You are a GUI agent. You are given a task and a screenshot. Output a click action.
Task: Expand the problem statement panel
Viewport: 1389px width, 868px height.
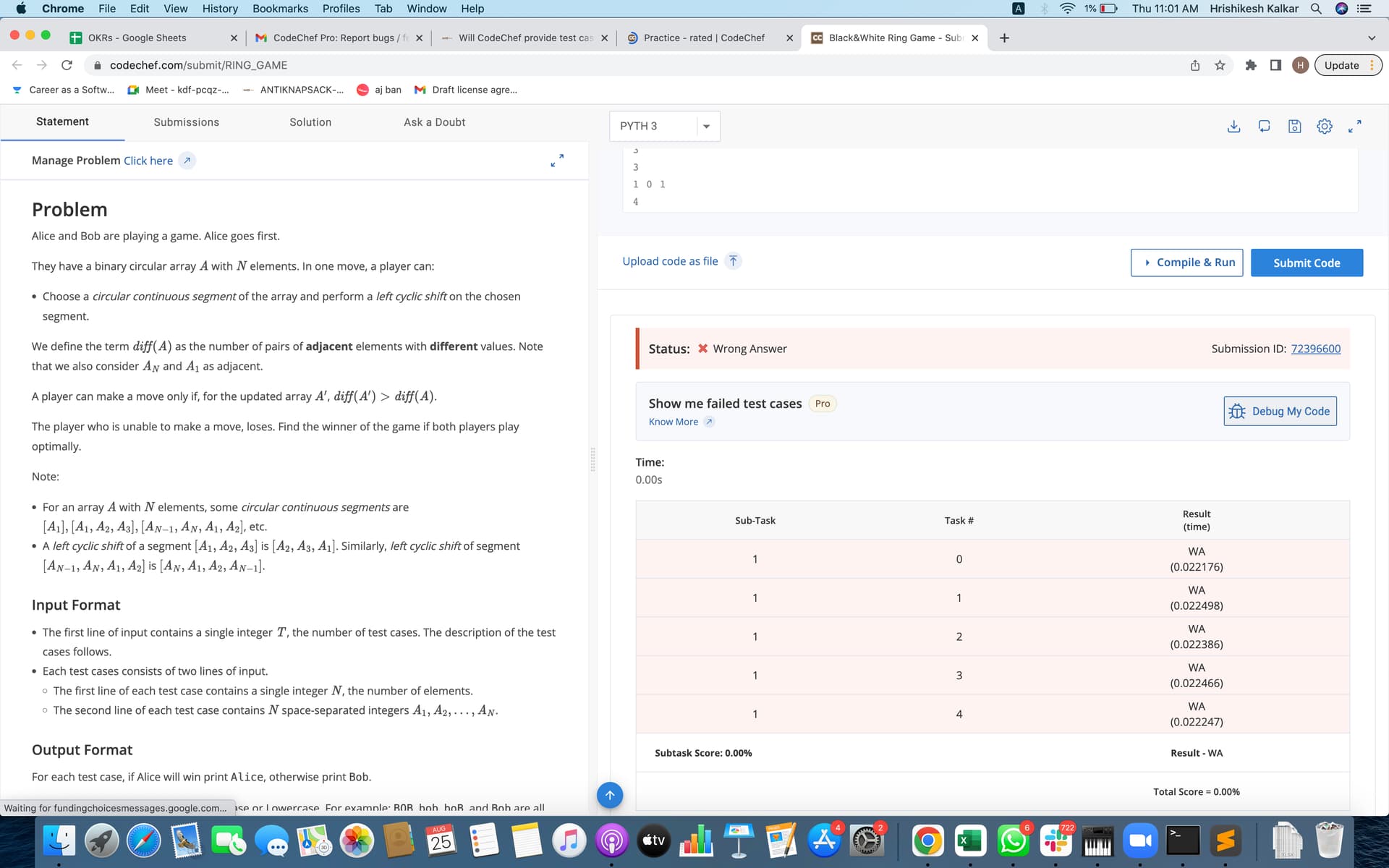[x=557, y=161]
